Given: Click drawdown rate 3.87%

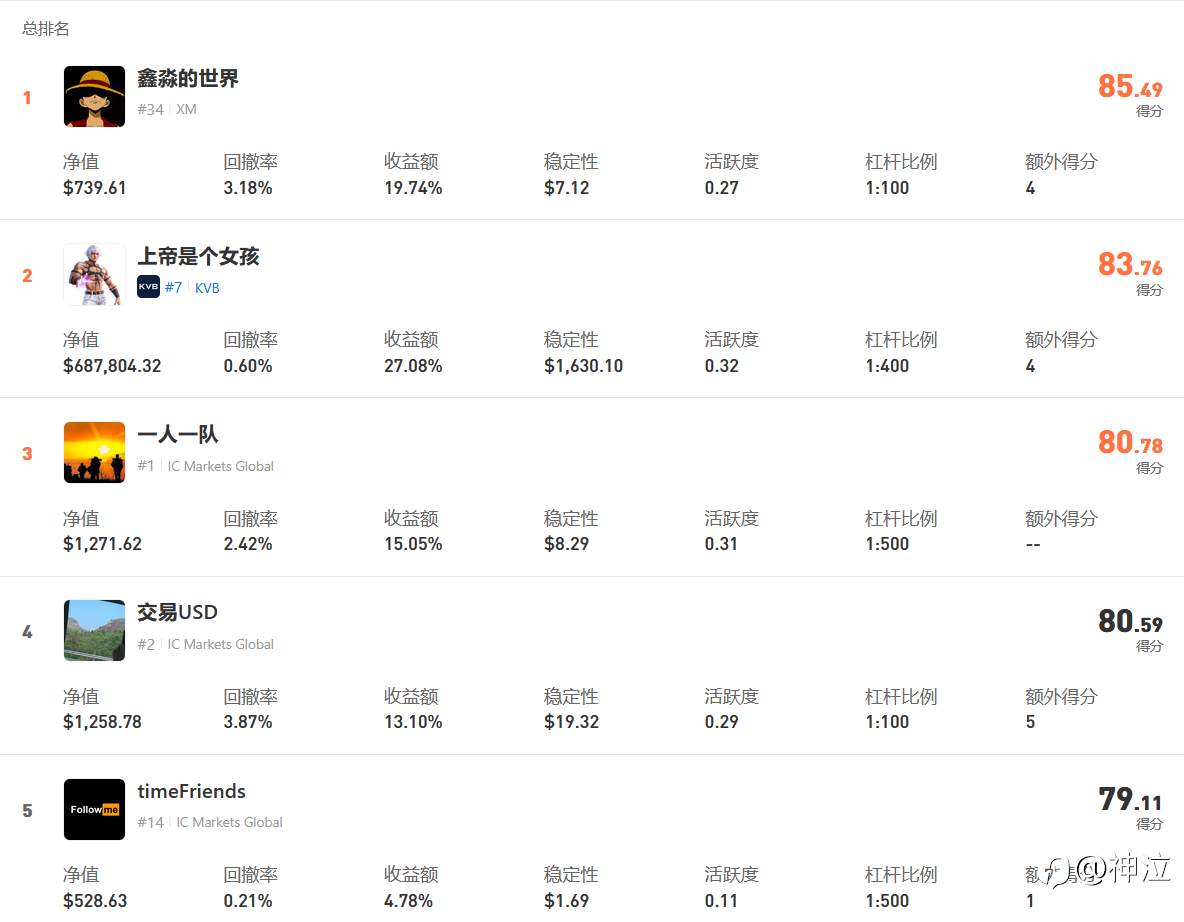Looking at the screenshot, I should point(248,722).
